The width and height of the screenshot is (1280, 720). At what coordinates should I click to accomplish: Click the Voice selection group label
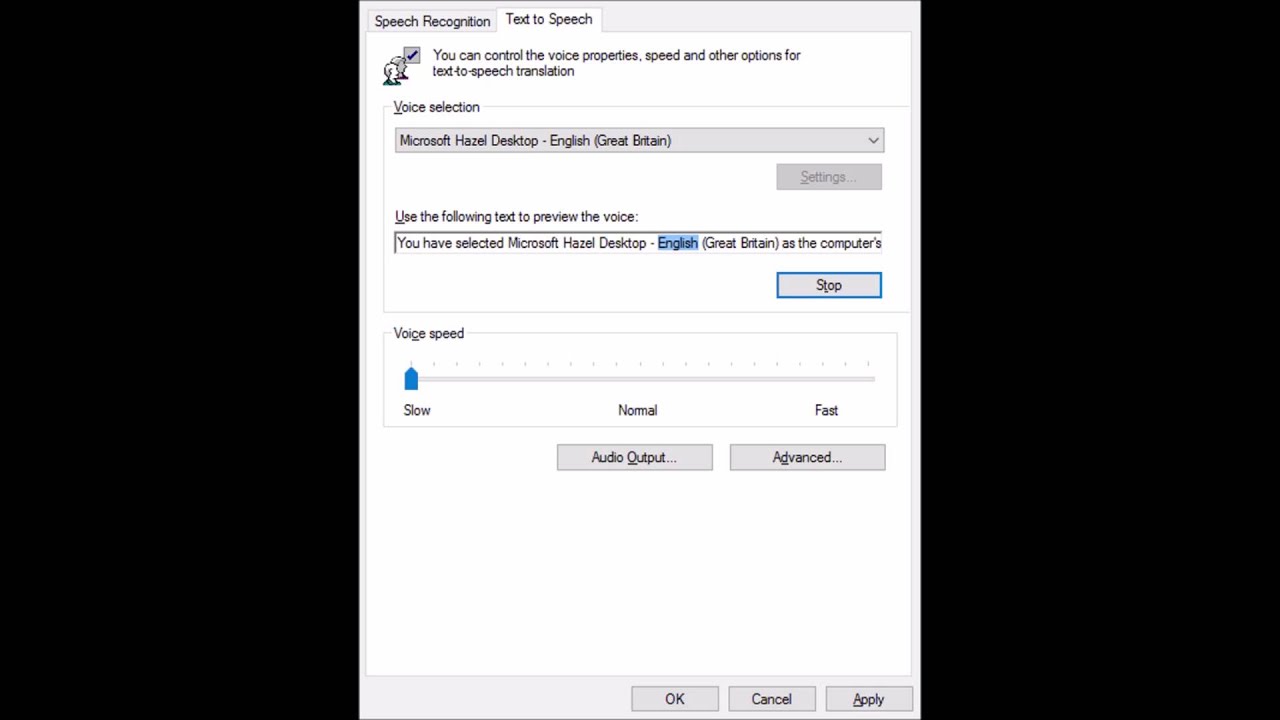click(x=436, y=107)
